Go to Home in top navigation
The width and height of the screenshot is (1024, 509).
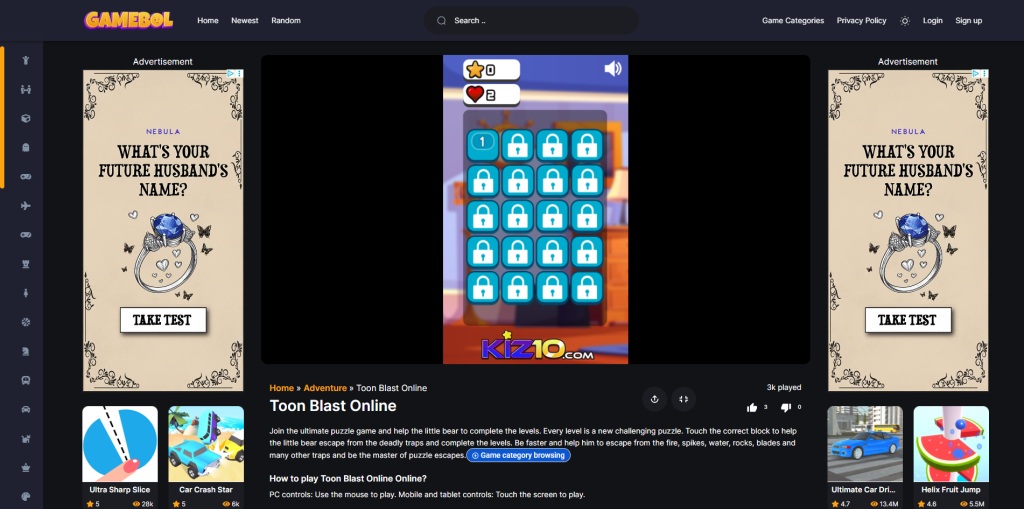(x=208, y=20)
